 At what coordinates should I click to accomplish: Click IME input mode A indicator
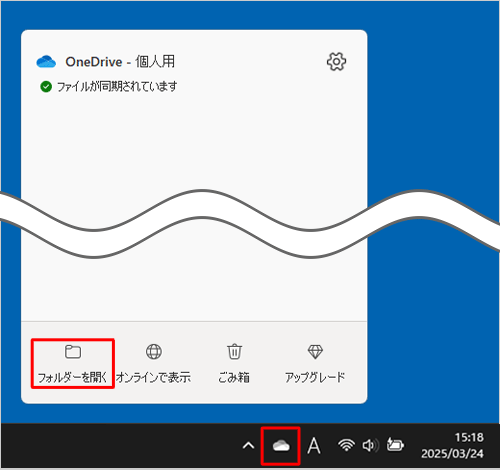[x=314, y=446]
